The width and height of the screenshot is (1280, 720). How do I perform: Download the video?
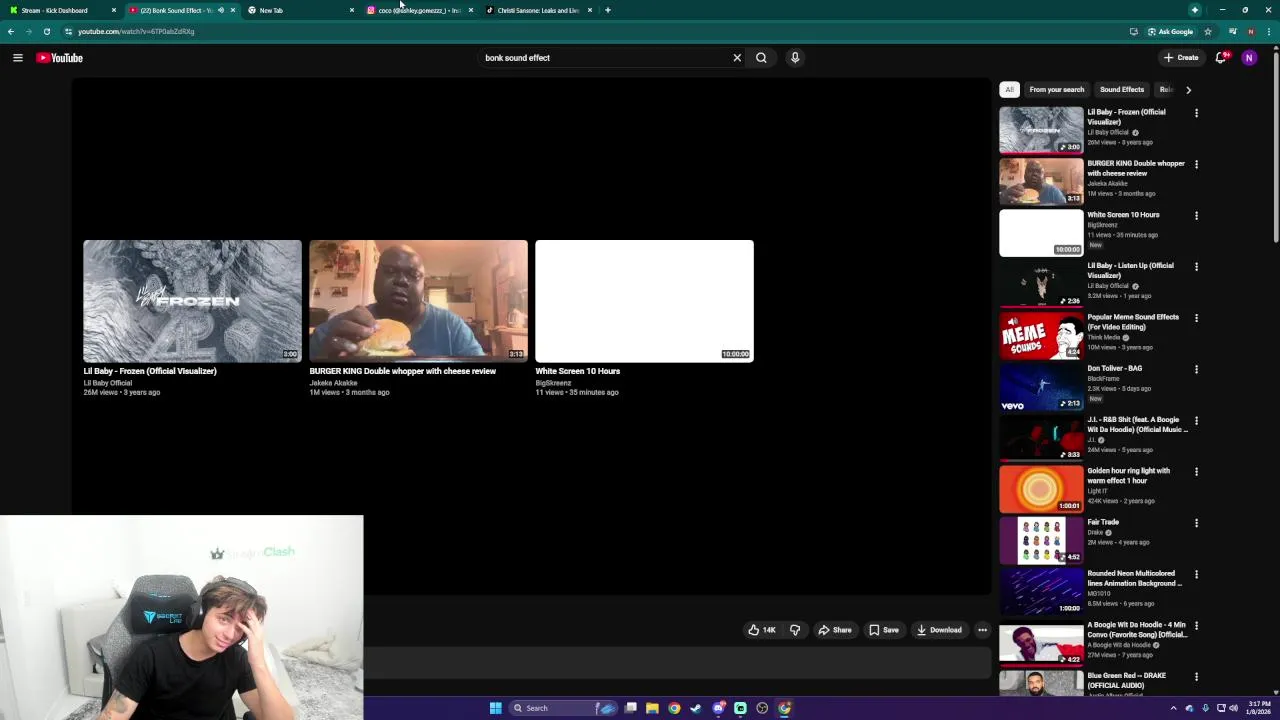(x=938, y=630)
